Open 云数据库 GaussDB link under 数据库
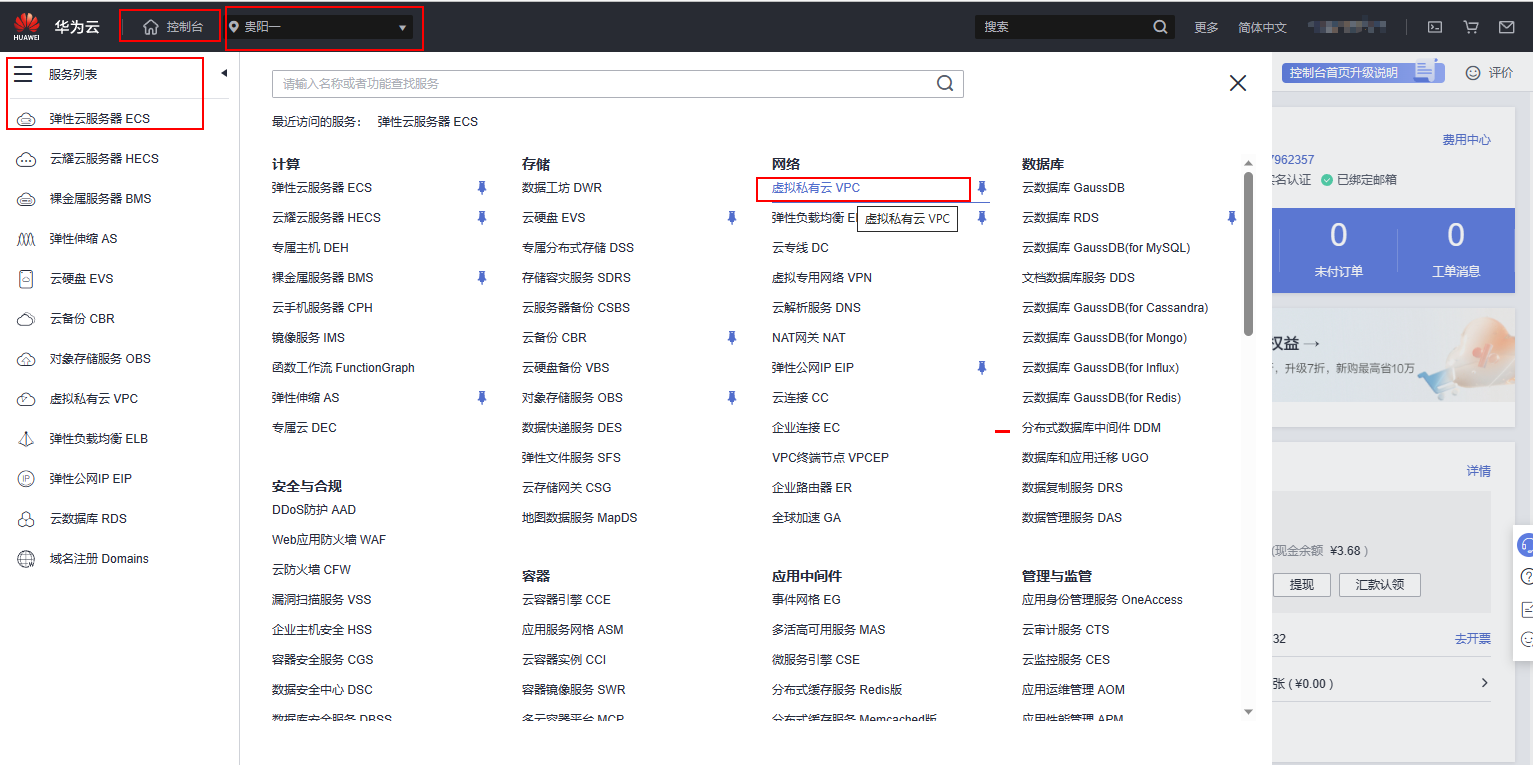Screen dimensions: 1533x765 (1073, 188)
